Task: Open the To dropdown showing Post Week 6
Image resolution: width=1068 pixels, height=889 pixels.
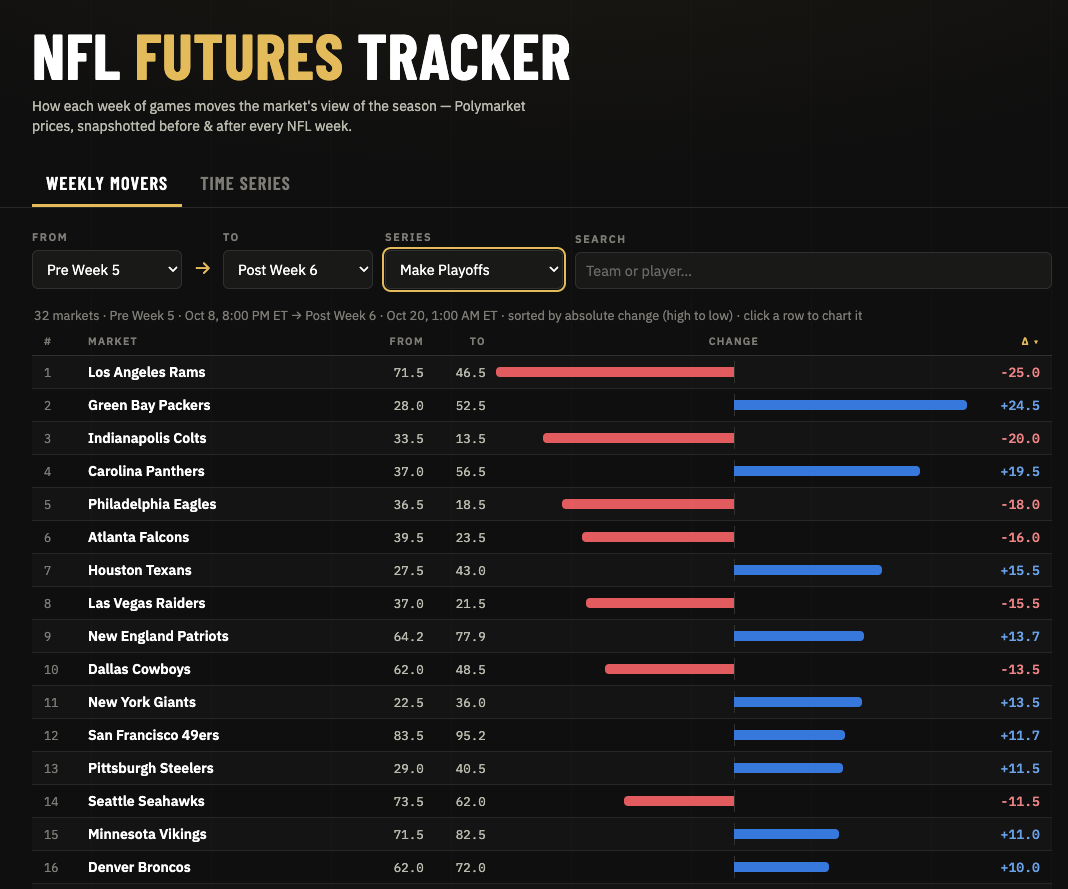Action: [x=298, y=270]
